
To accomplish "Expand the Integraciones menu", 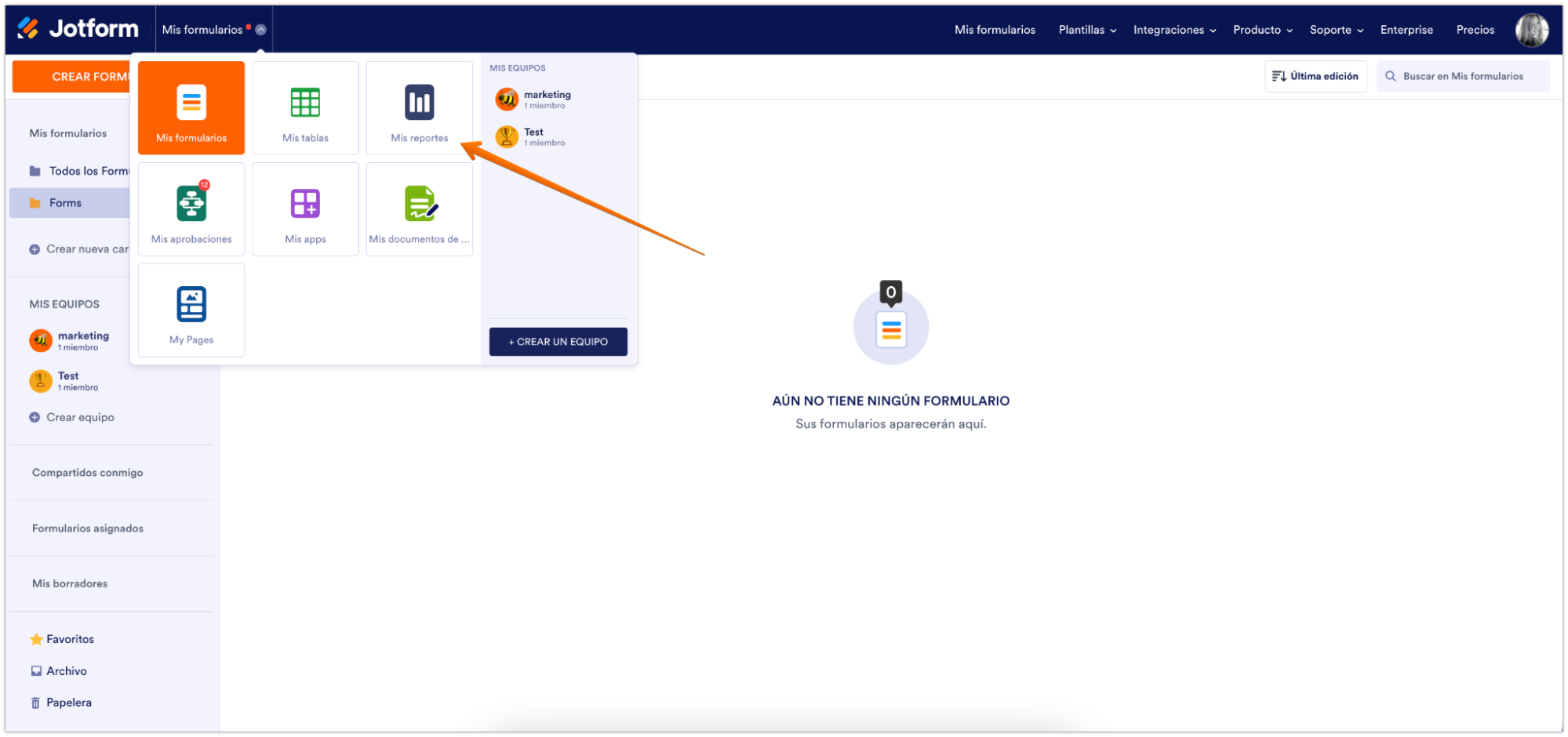I will 1174,30.
